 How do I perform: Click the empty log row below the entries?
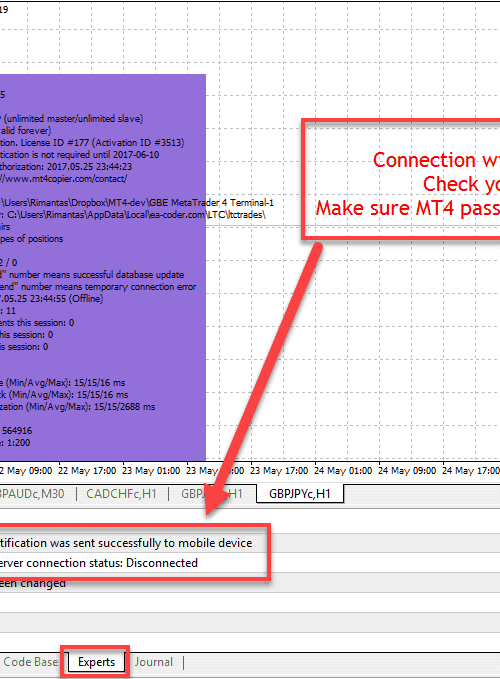pyautogui.click(x=250, y=603)
